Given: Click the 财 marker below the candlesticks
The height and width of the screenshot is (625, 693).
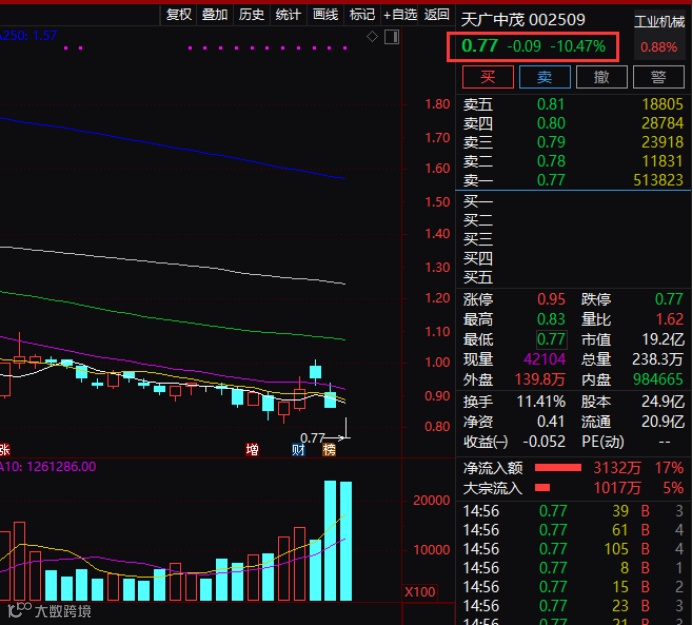Looking at the screenshot, I should tap(298, 450).
